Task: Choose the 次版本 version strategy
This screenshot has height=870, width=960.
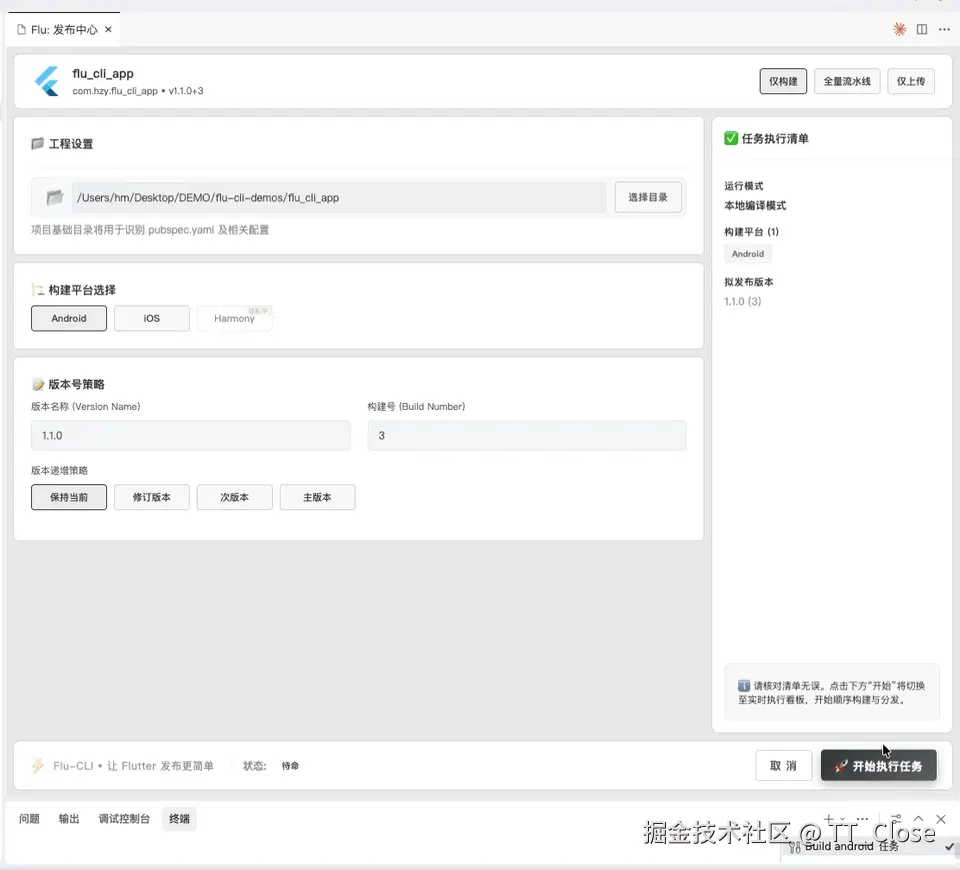Action: pos(234,497)
